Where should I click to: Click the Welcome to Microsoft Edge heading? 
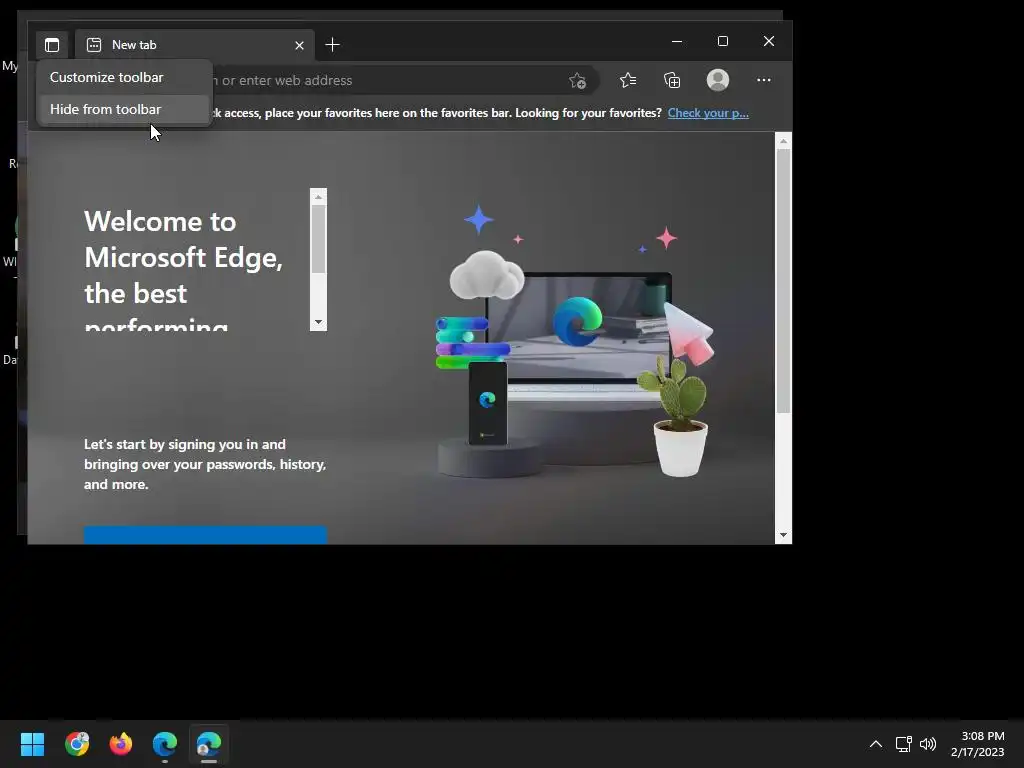point(184,268)
